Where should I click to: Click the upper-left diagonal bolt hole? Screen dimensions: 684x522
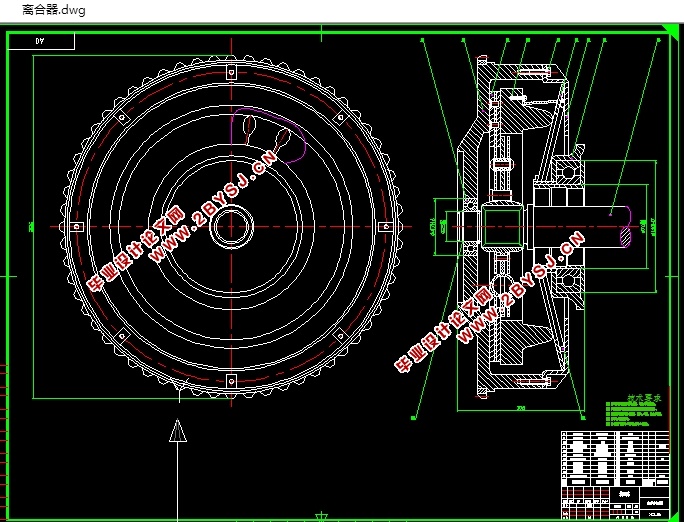point(123,117)
